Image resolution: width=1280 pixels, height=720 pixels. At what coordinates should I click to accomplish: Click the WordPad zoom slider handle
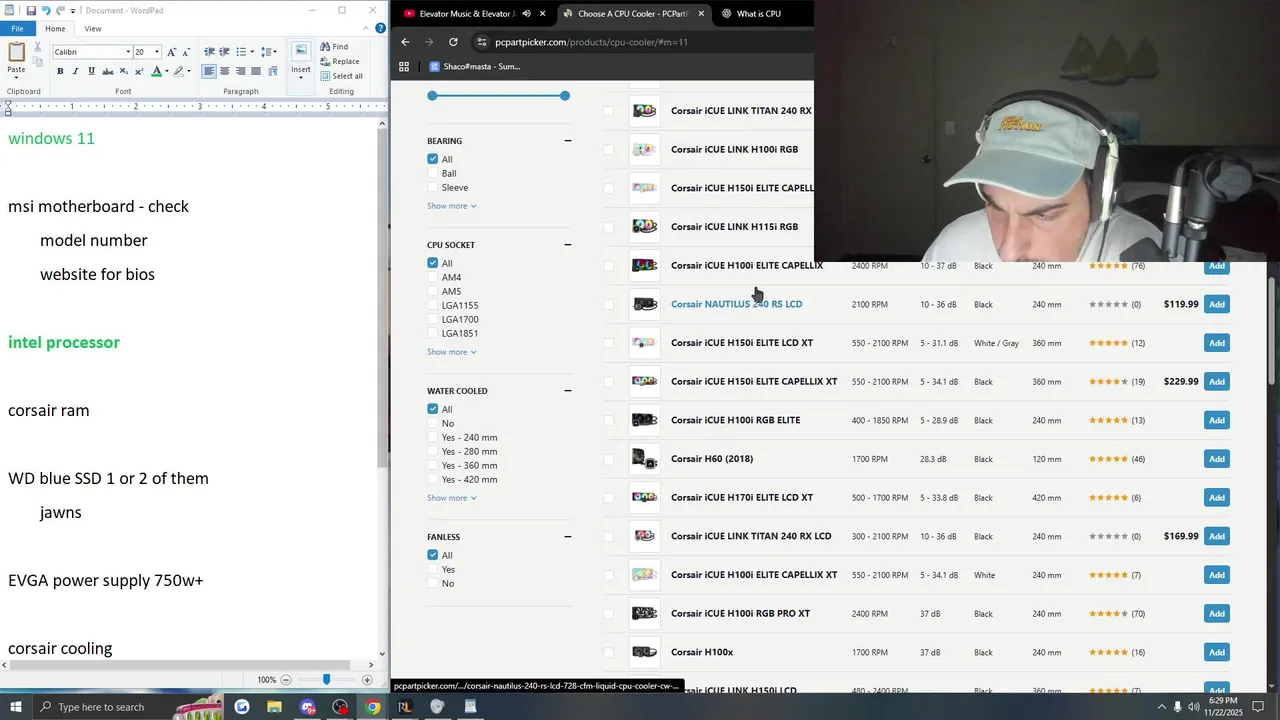point(326,680)
